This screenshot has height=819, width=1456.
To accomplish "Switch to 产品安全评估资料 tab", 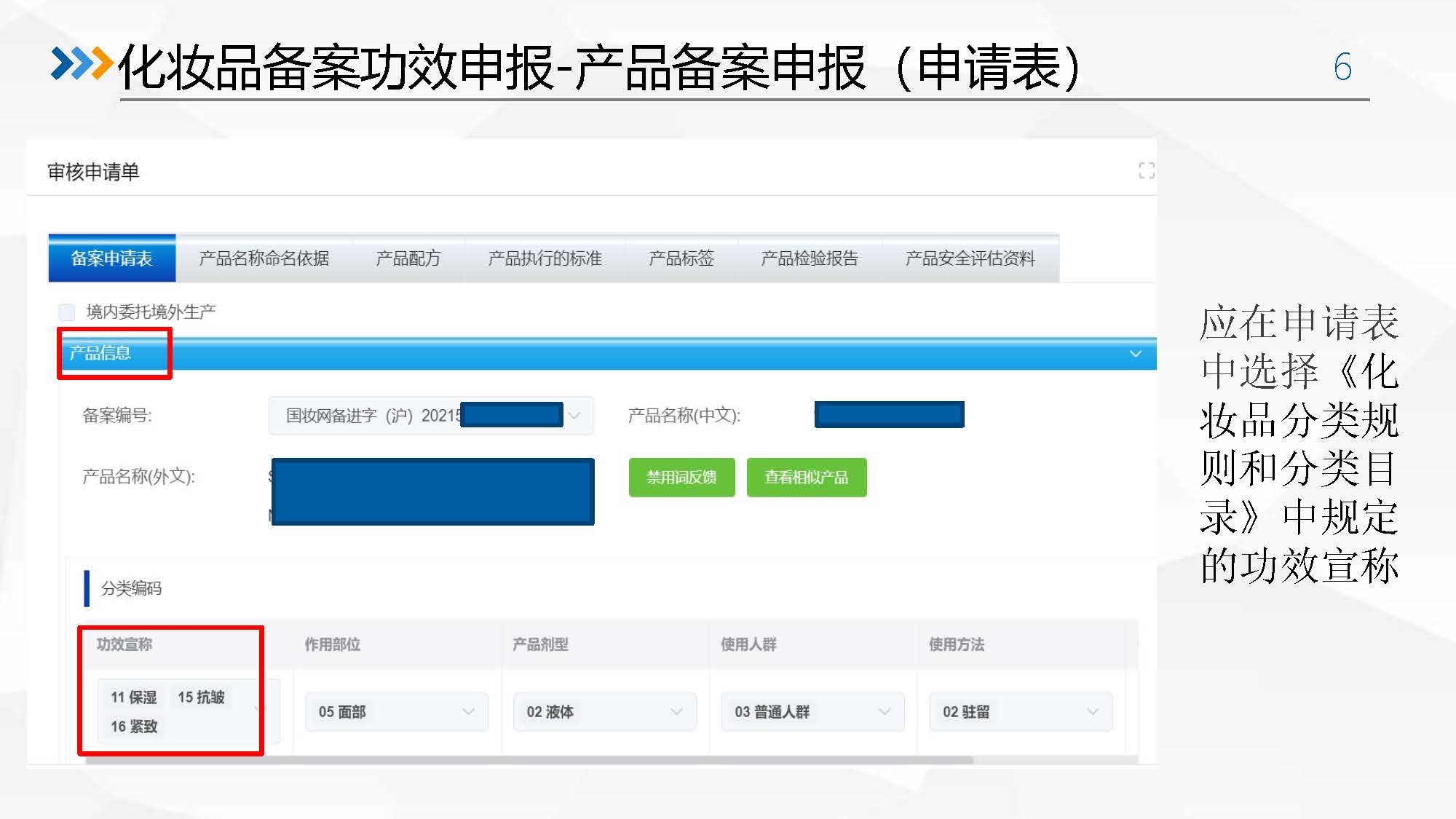I will click(970, 258).
